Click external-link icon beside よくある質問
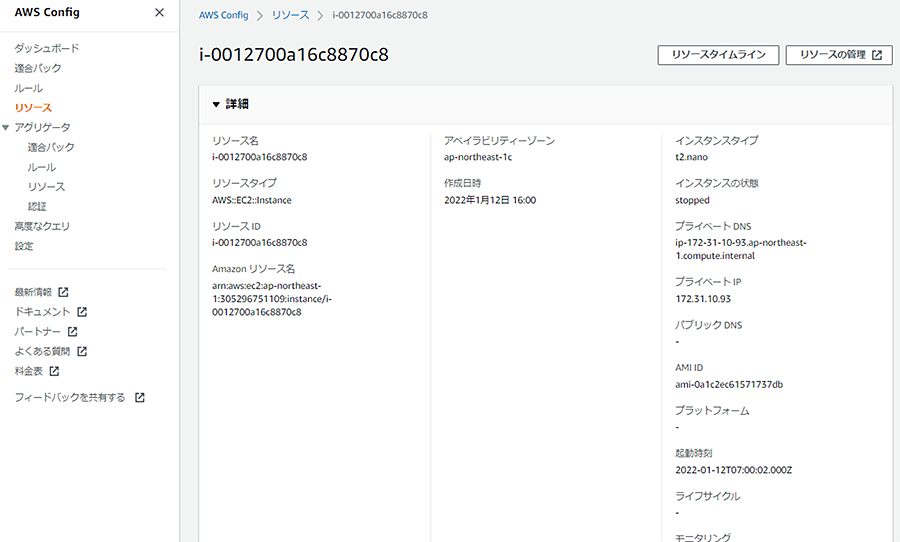The height and width of the screenshot is (542, 900). point(82,351)
